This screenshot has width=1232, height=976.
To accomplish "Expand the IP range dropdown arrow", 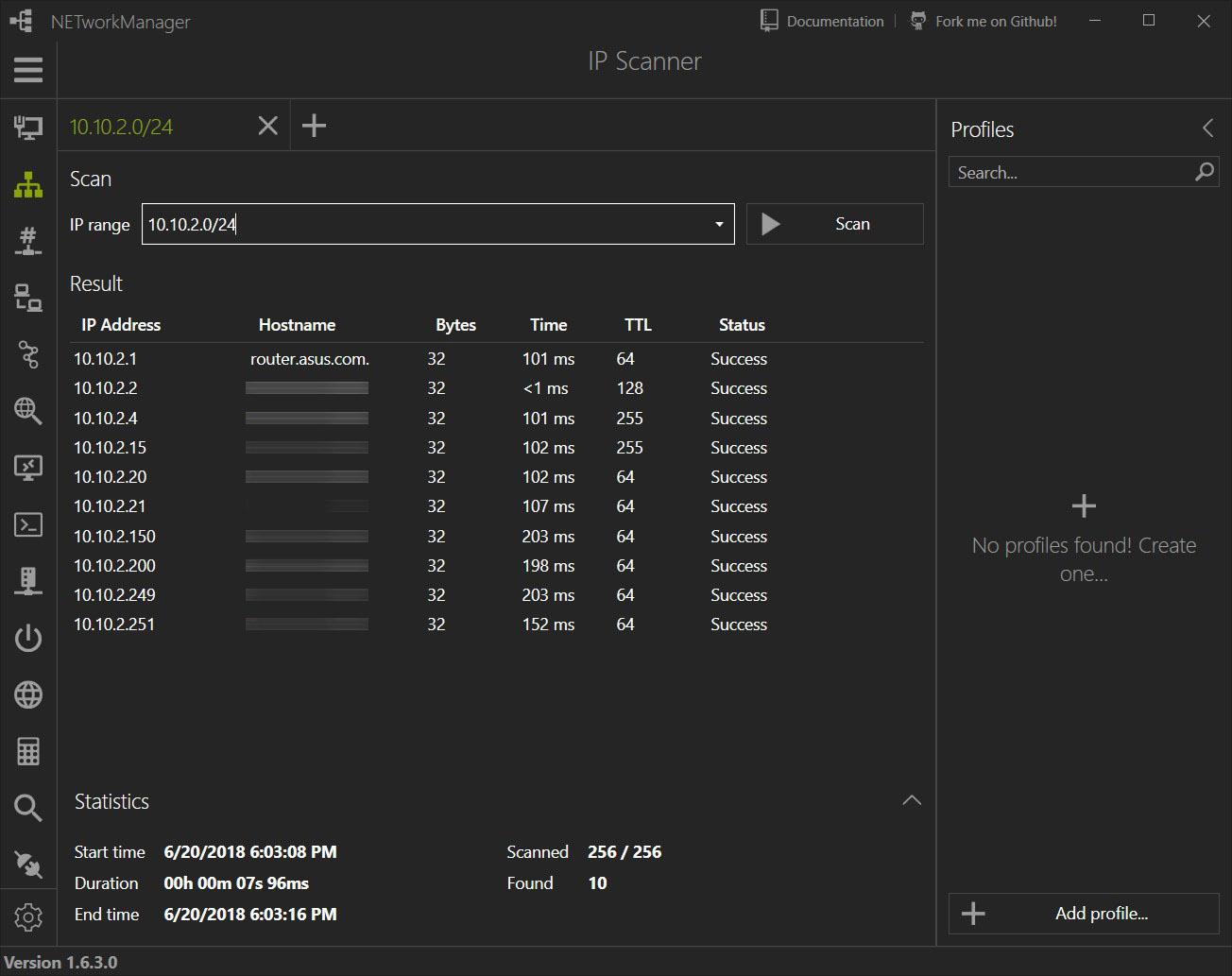I will (719, 225).
